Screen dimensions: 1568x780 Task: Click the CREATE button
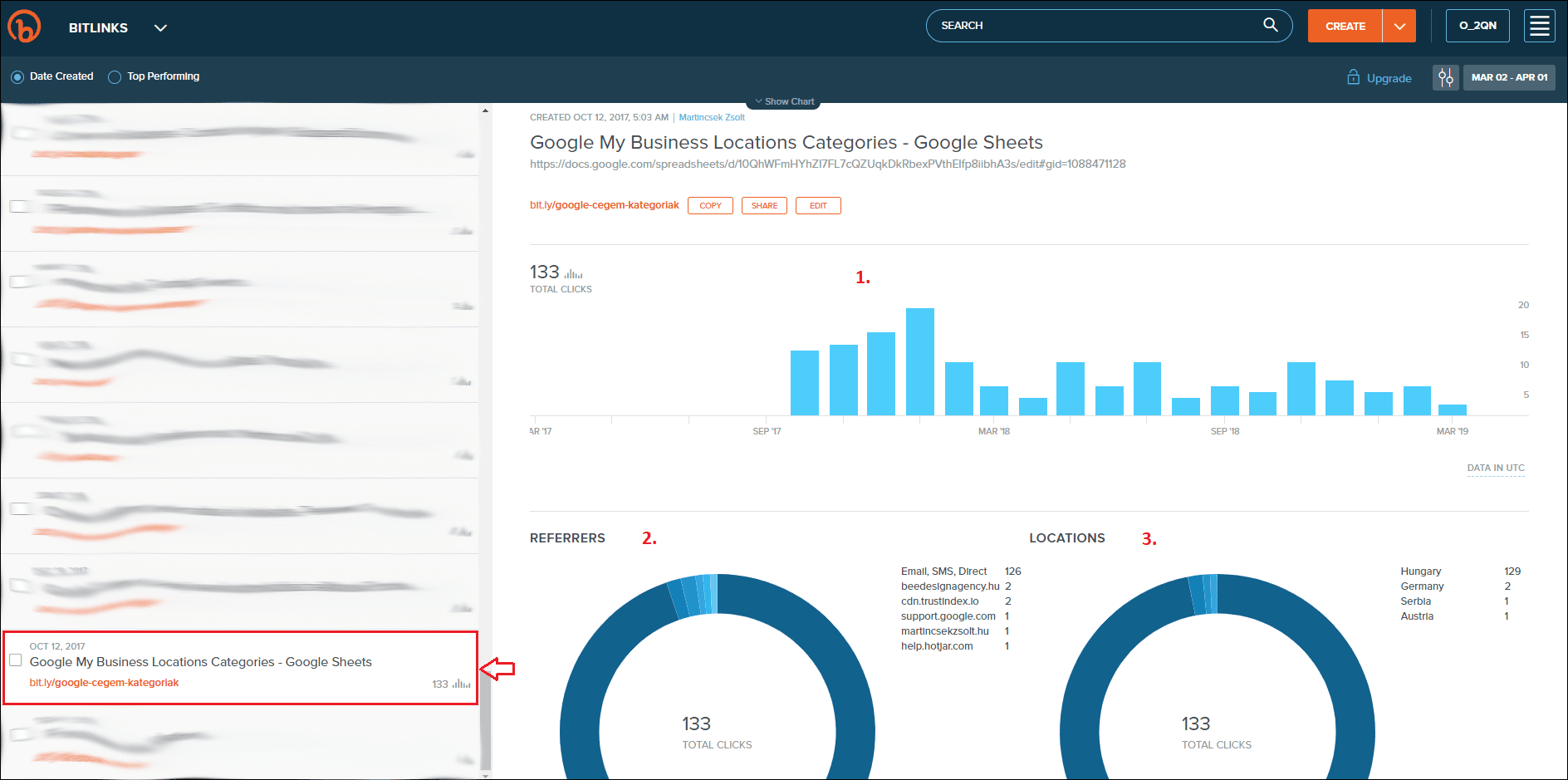1345,26
